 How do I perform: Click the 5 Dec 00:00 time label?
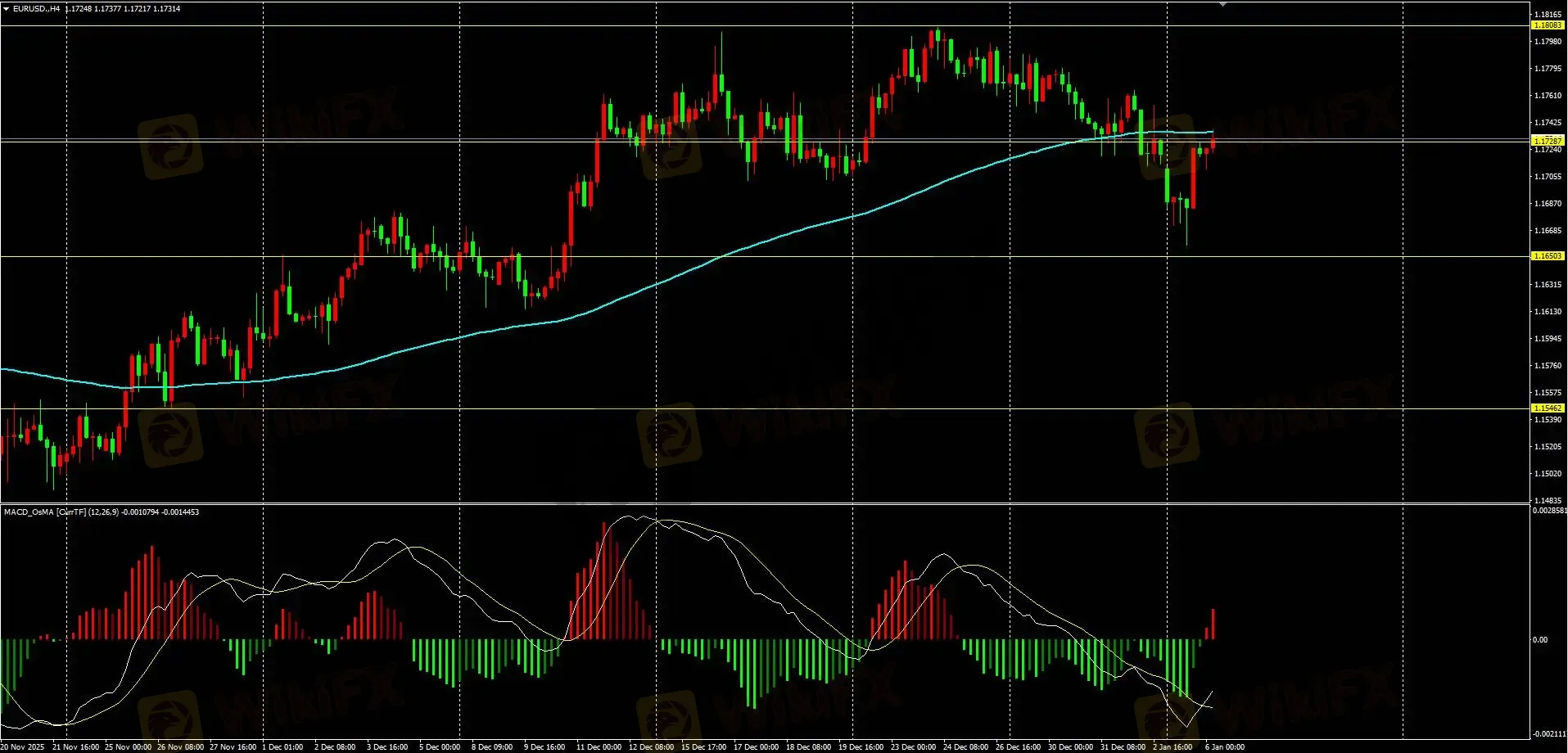[x=440, y=747]
